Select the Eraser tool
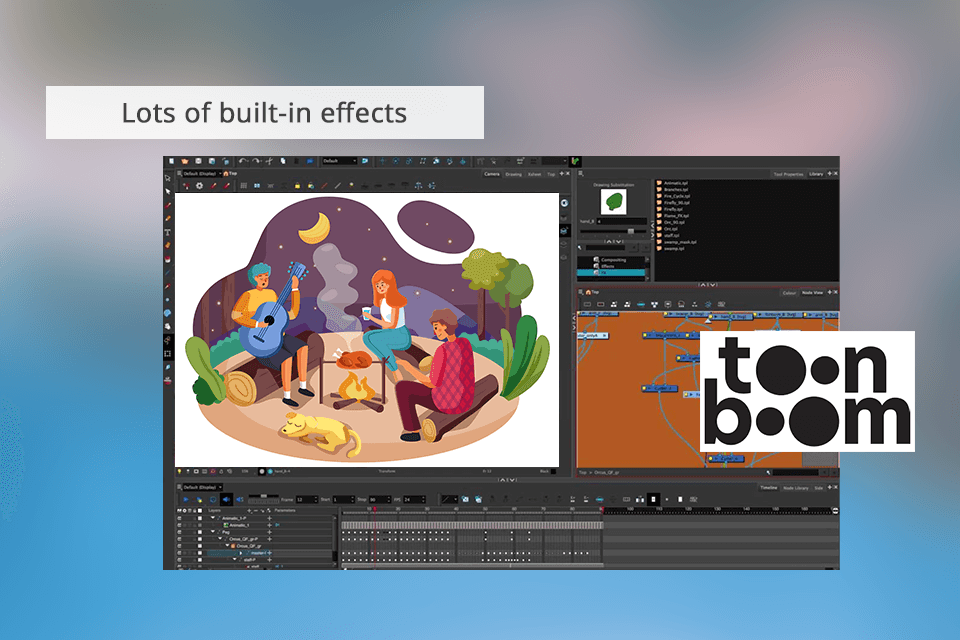Image resolution: width=960 pixels, height=640 pixels. coord(168,246)
